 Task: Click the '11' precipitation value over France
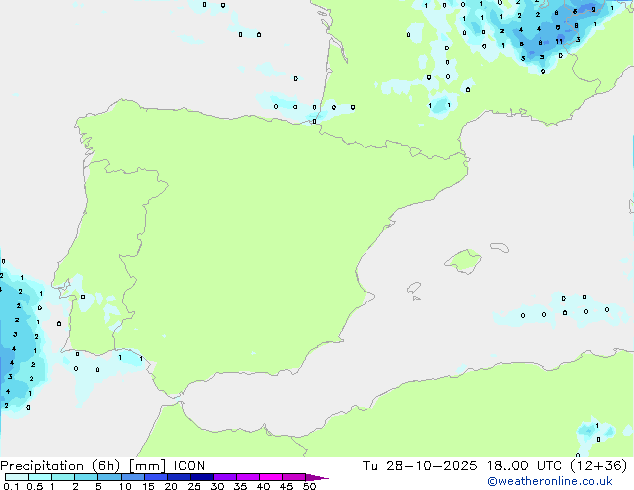click(x=559, y=41)
